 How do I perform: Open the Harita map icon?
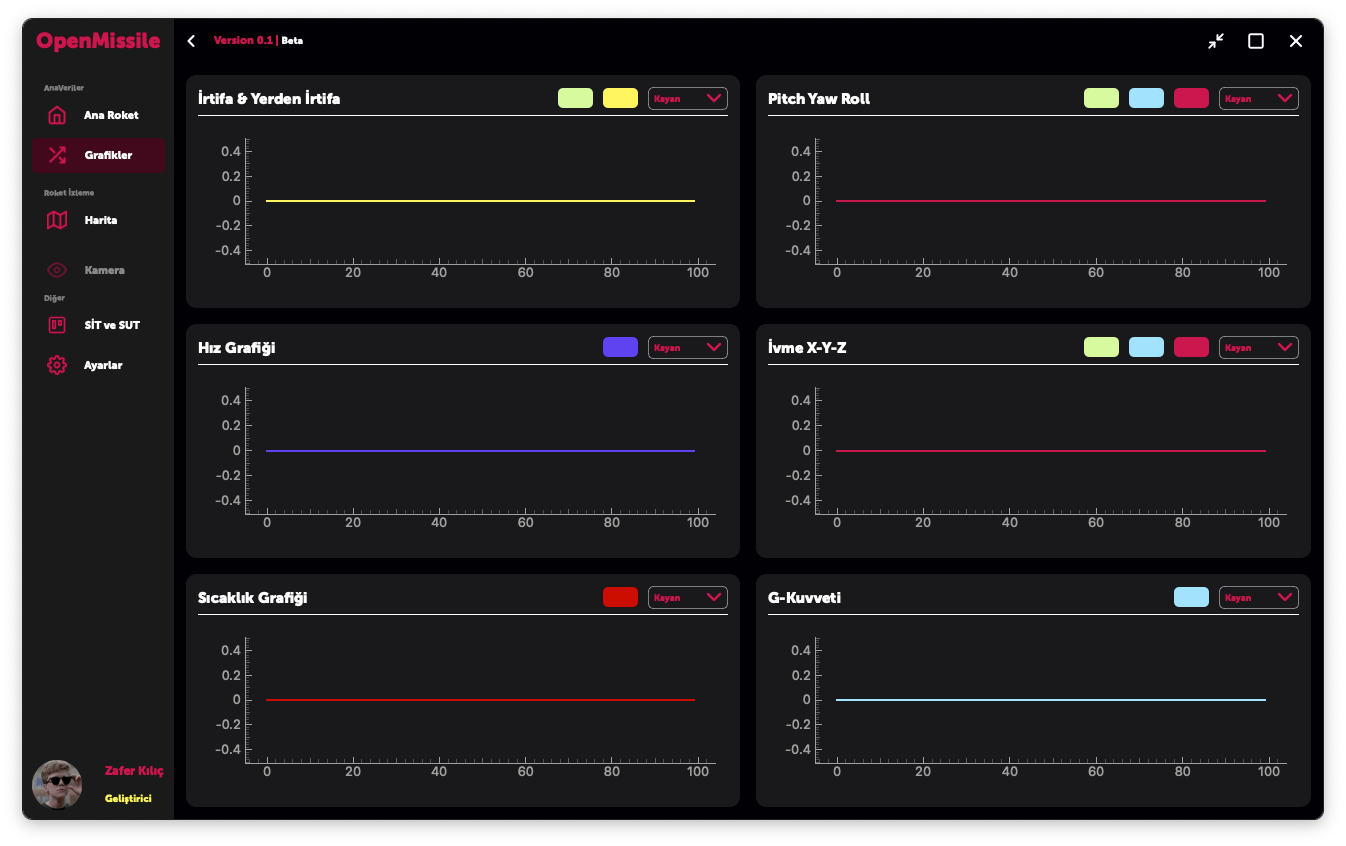coord(57,220)
